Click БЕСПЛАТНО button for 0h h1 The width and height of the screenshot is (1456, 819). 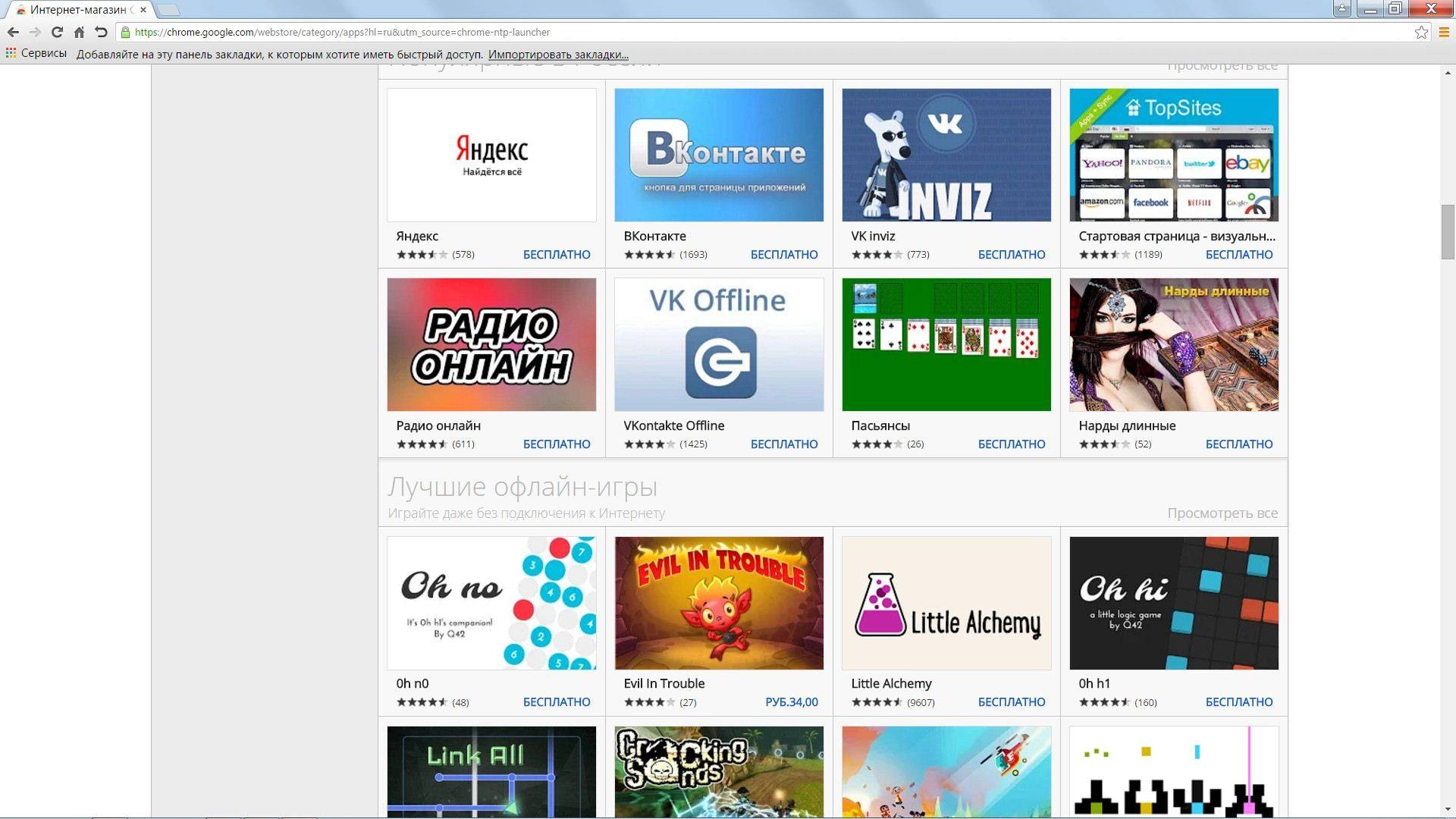(1239, 702)
